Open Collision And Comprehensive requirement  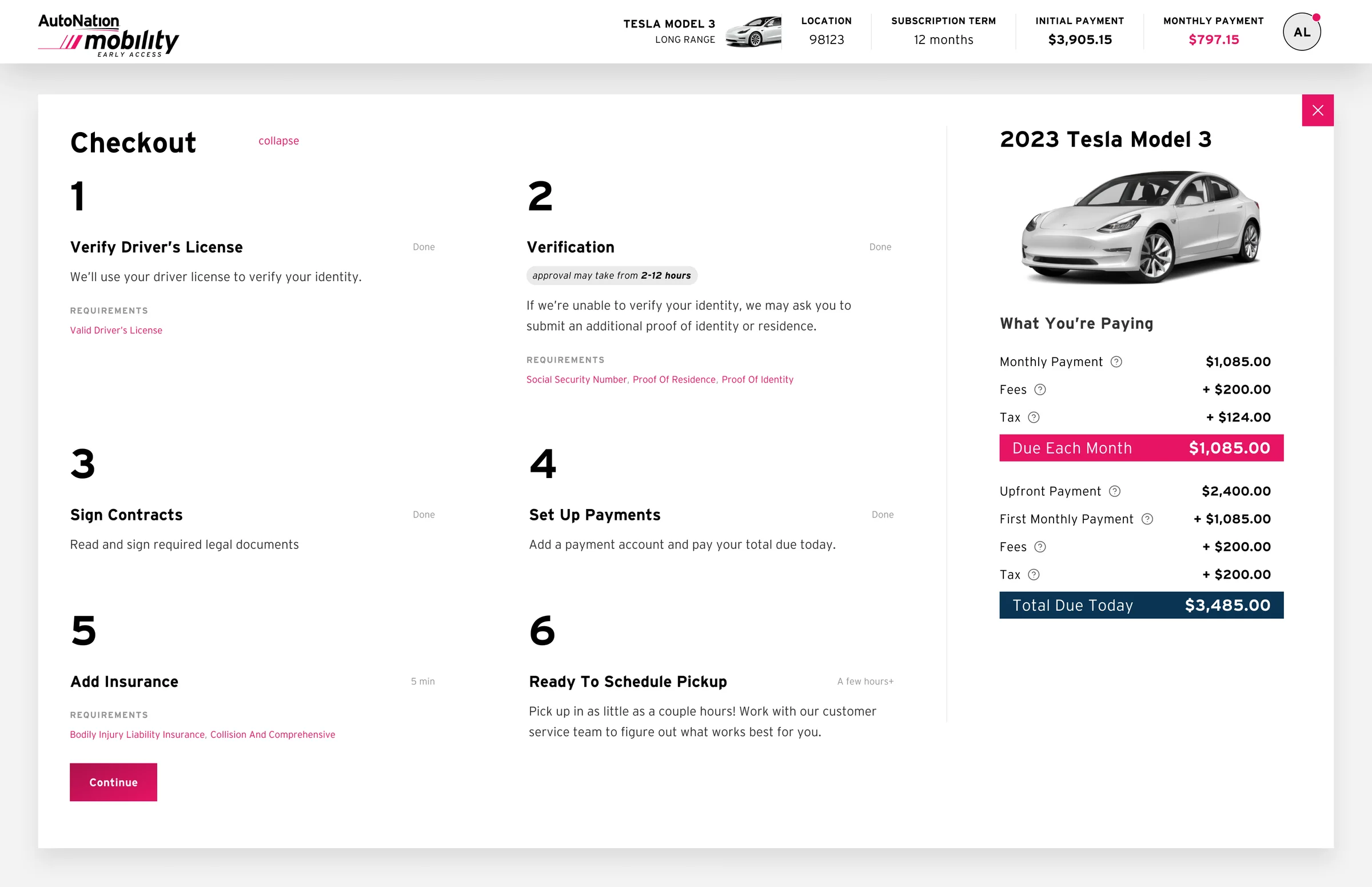point(272,734)
